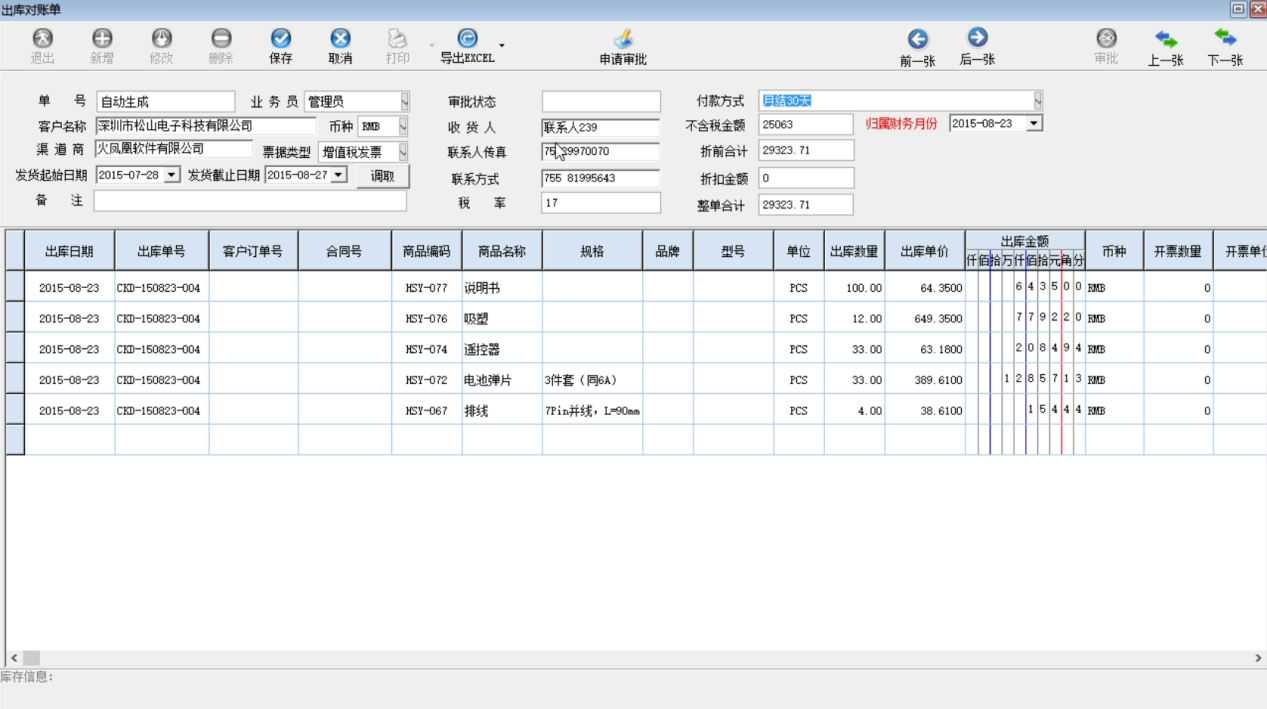Click the 出库单号 column header
Image resolution: width=1267 pixels, height=709 pixels.
coord(161,251)
